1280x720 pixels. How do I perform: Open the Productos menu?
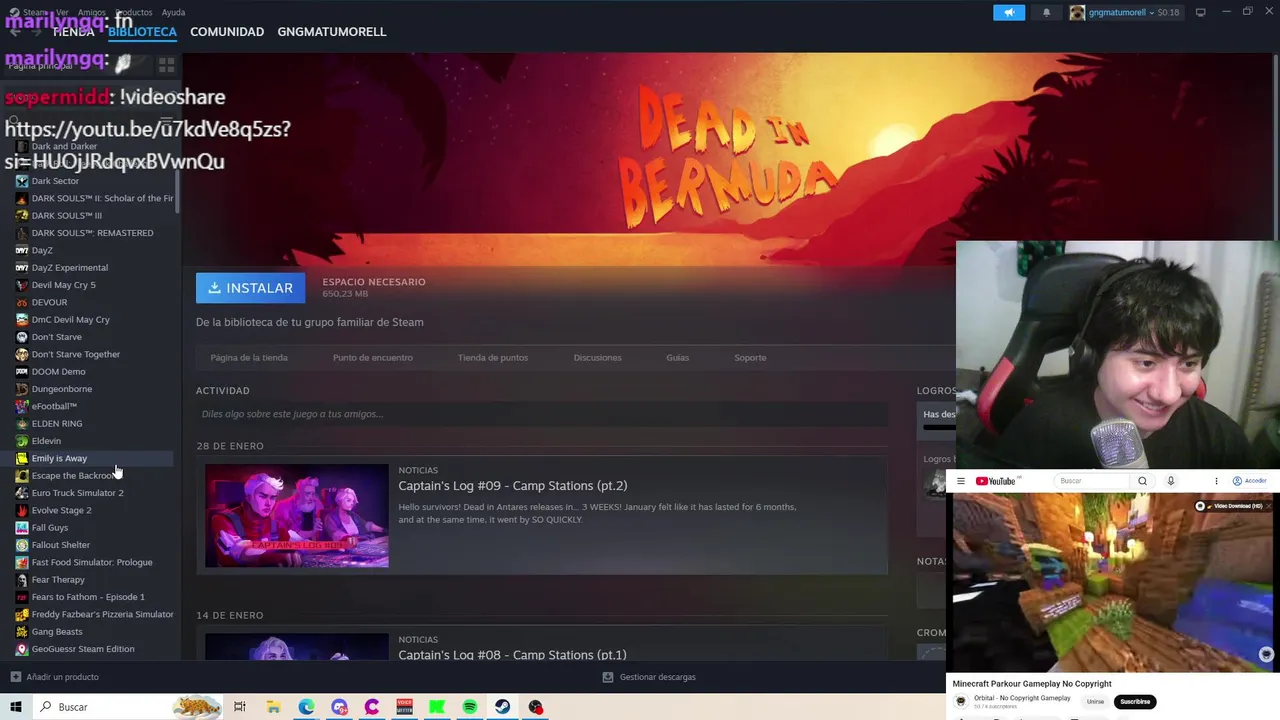coord(134,12)
